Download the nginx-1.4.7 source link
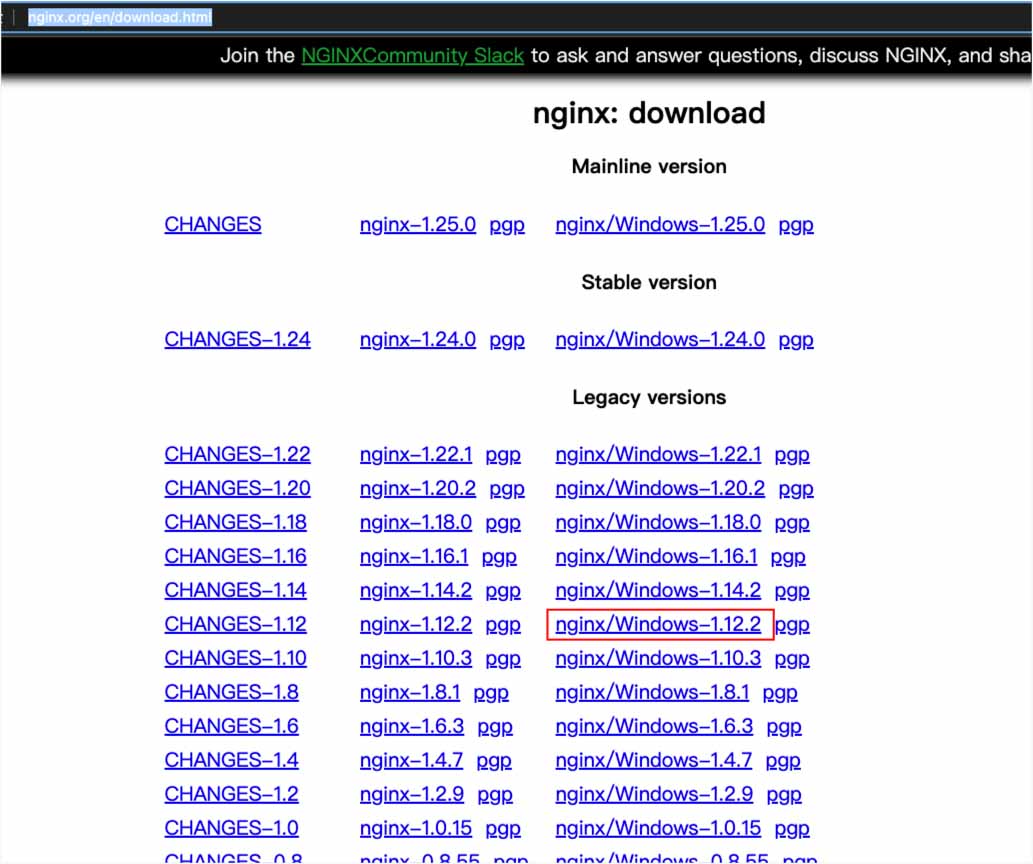 (x=411, y=761)
